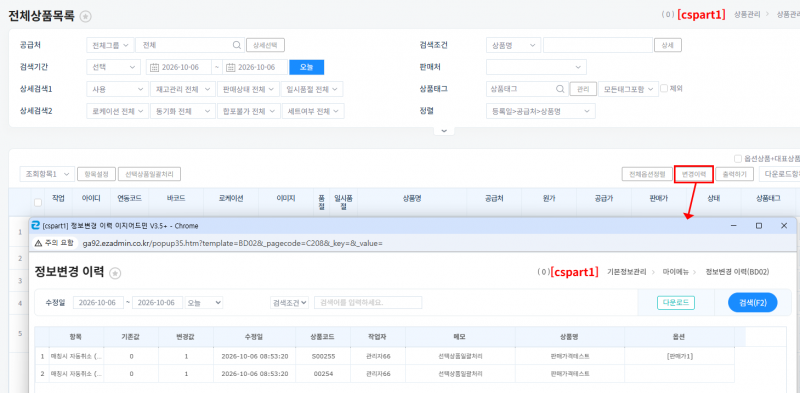Open the 합포불가 전체 dropdown
The width and height of the screenshot is (800, 393).
[248, 111]
